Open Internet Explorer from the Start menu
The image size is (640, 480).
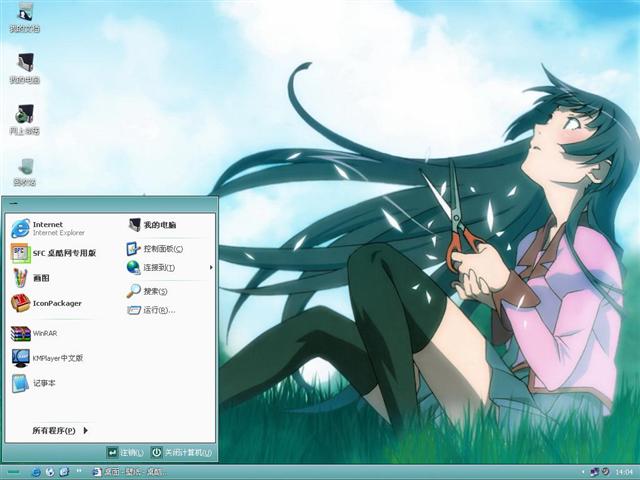pos(48,228)
